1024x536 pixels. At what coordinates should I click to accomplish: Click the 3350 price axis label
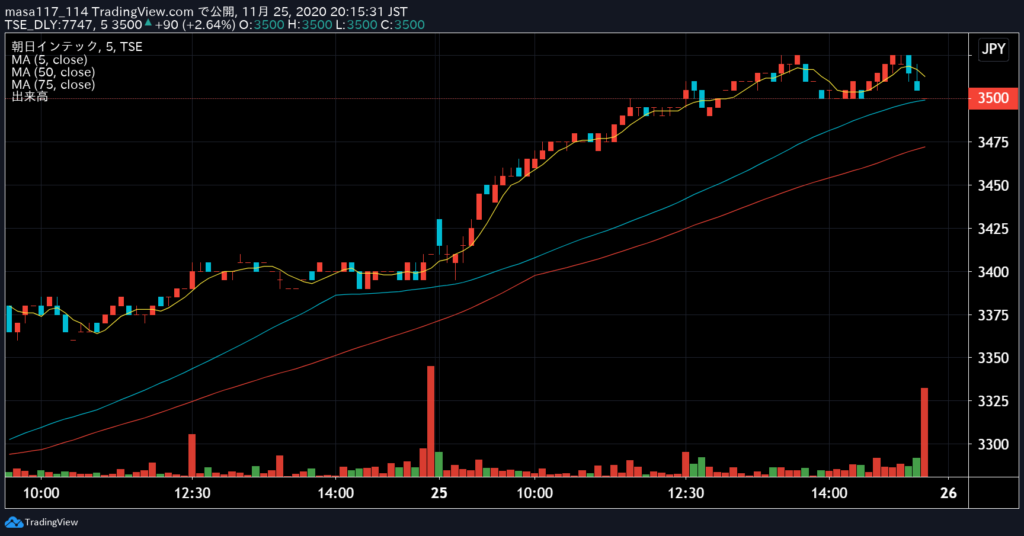click(x=993, y=358)
